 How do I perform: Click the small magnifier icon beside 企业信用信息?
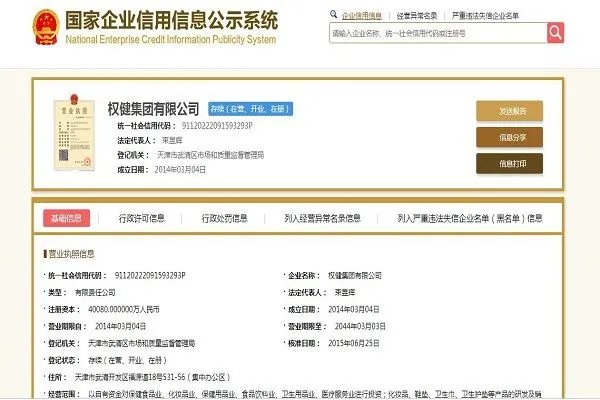[334, 15]
